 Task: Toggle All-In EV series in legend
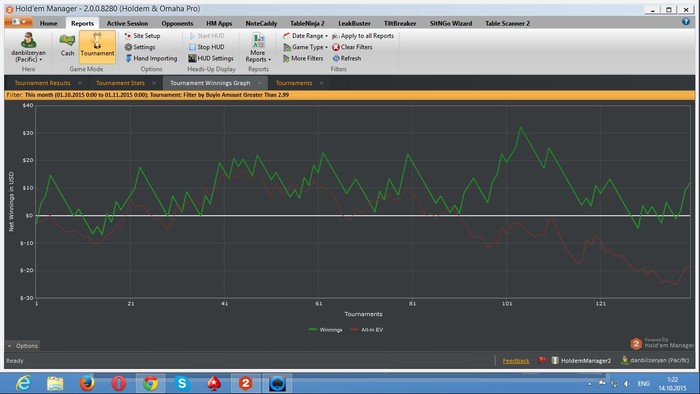point(367,330)
